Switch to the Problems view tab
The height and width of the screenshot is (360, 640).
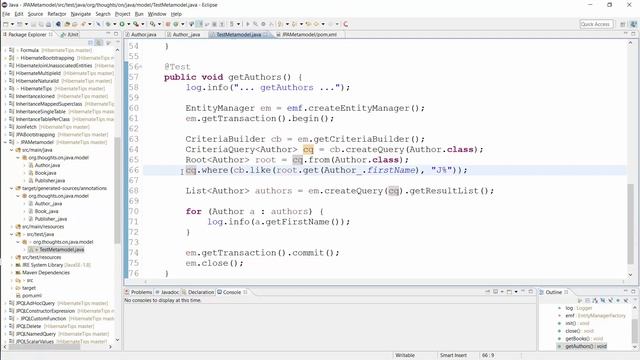pyautogui.click(x=139, y=292)
